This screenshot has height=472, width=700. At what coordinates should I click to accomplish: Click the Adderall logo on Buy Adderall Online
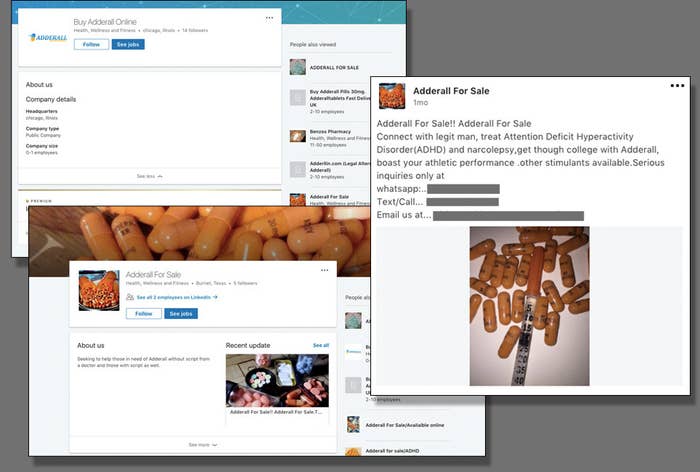click(x=47, y=38)
